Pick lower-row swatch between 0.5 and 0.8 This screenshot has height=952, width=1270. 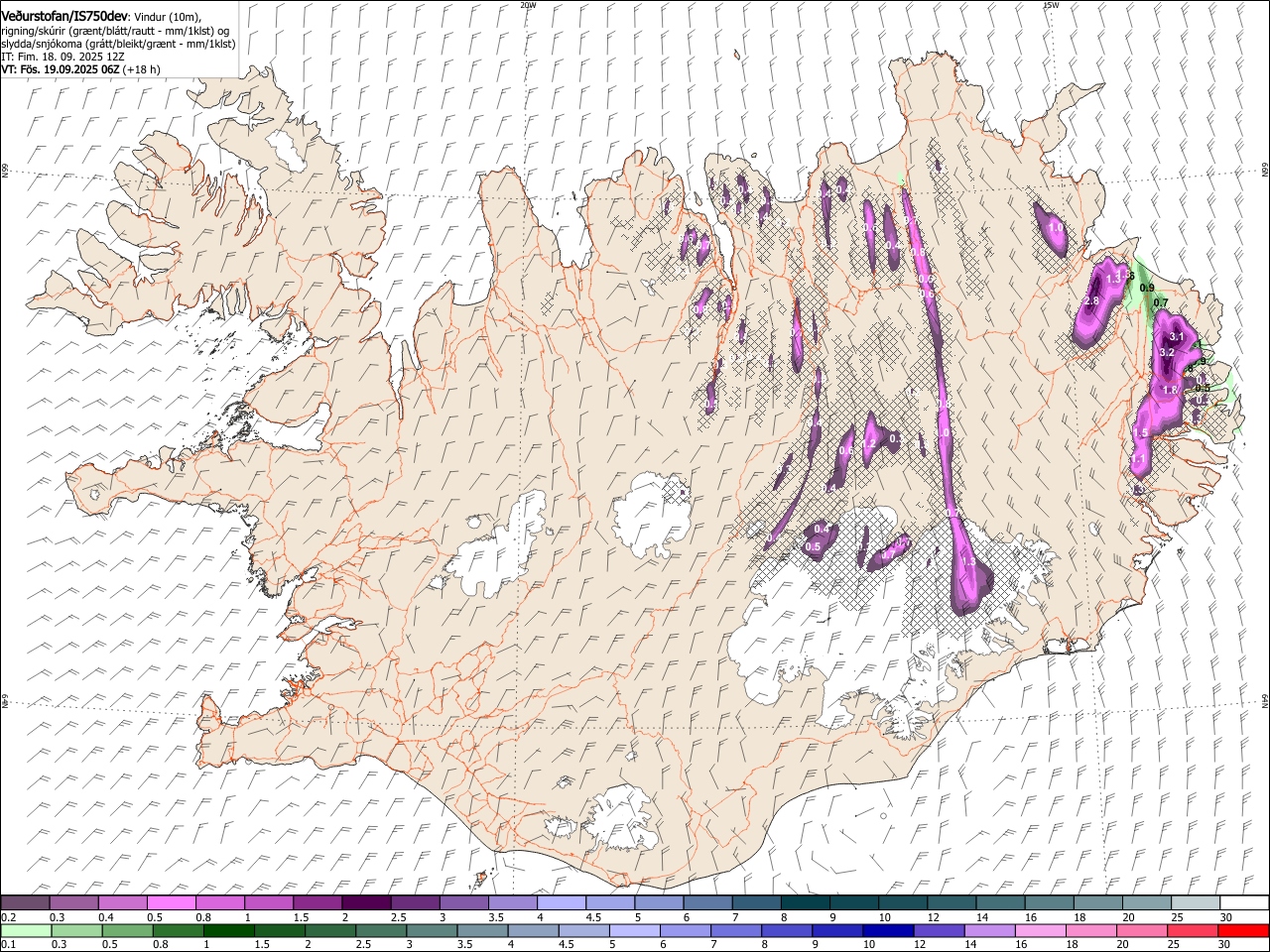[127, 931]
